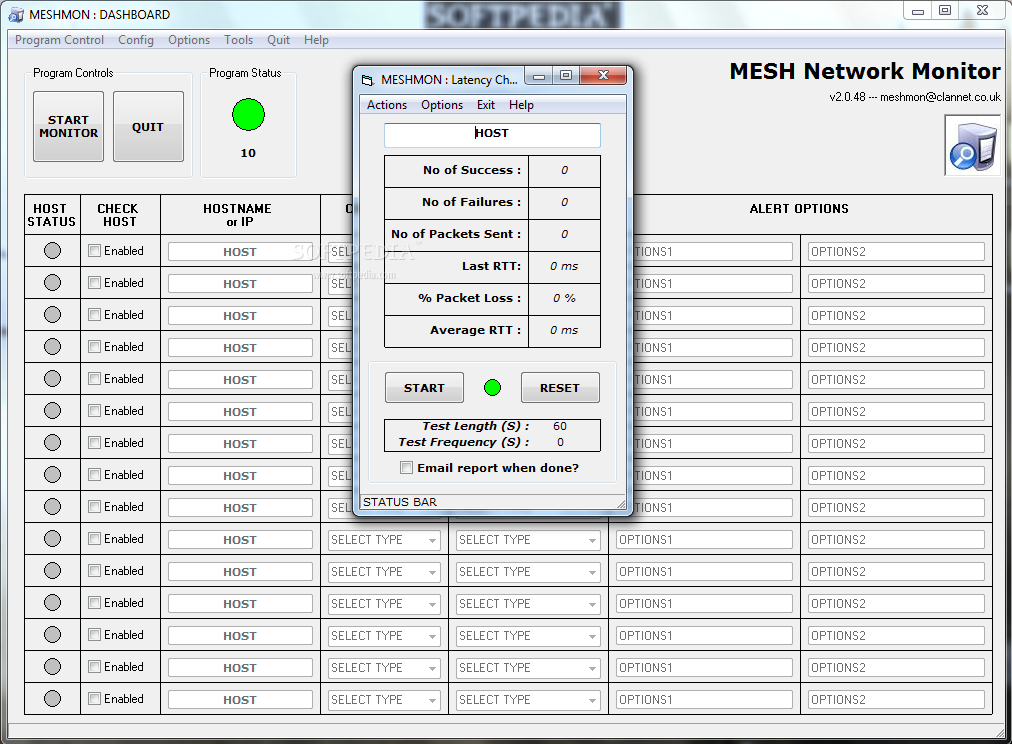
Task: Check Enabled checkbox in the eleventh row
Action: [95, 570]
